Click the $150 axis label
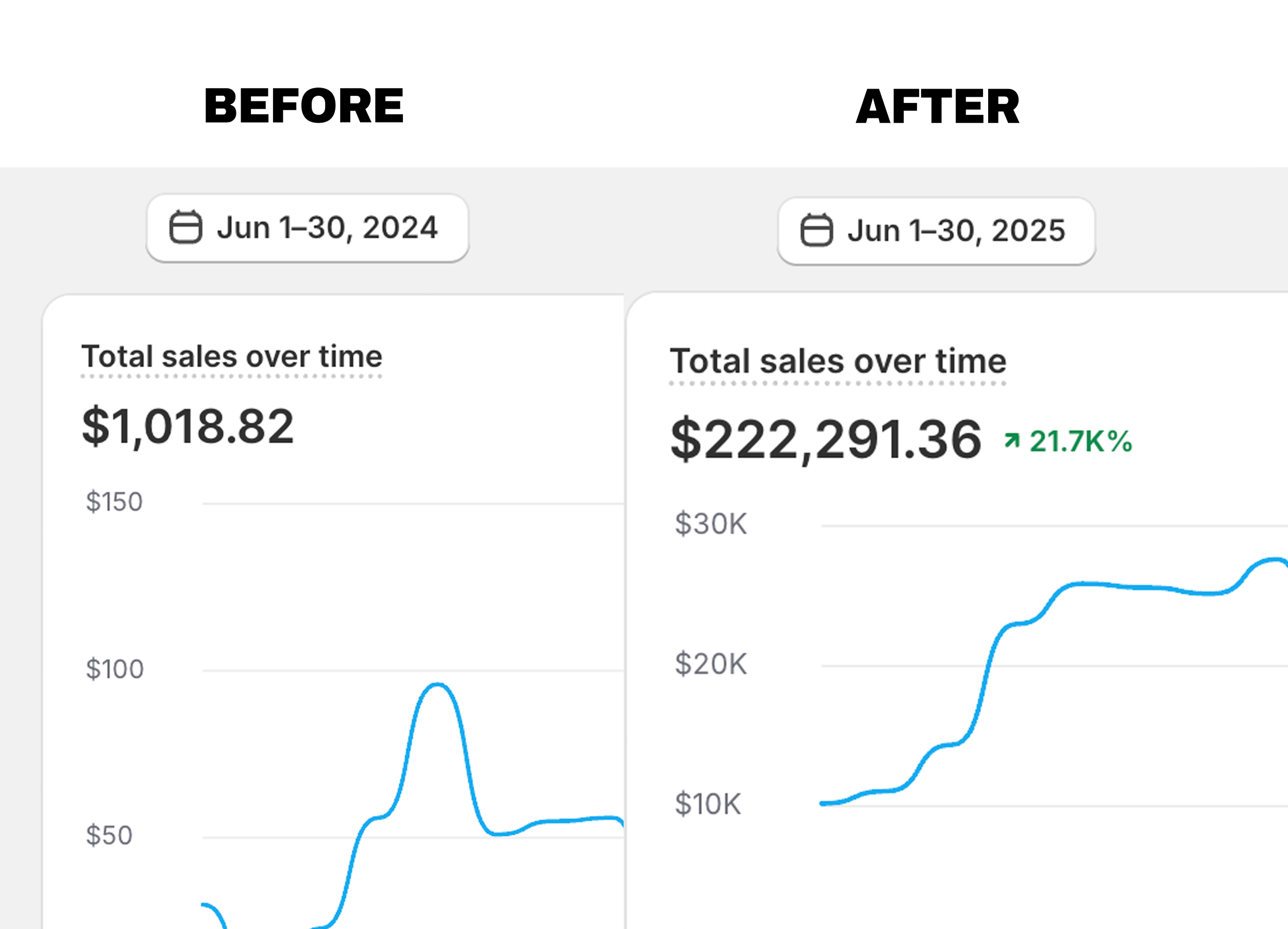Screen dimensions: 1288x929 pos(114,502)
